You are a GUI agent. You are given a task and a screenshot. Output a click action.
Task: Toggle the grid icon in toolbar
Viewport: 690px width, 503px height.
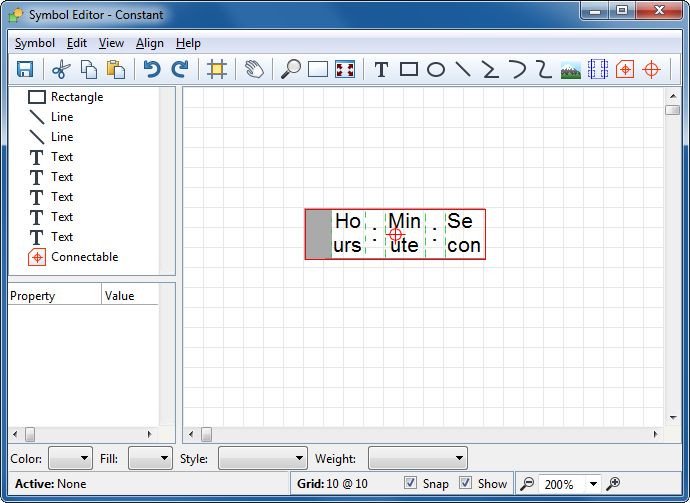(x=216, y=69)
